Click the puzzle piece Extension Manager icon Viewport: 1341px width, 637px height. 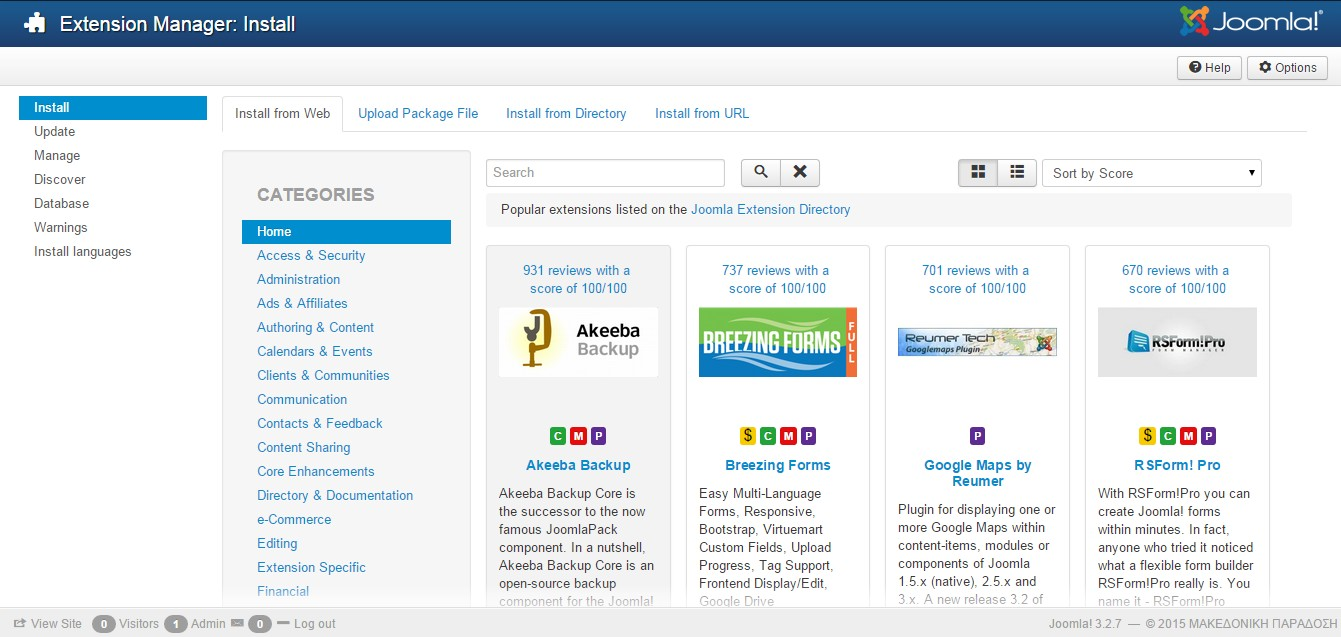click(x=35, y=23)
